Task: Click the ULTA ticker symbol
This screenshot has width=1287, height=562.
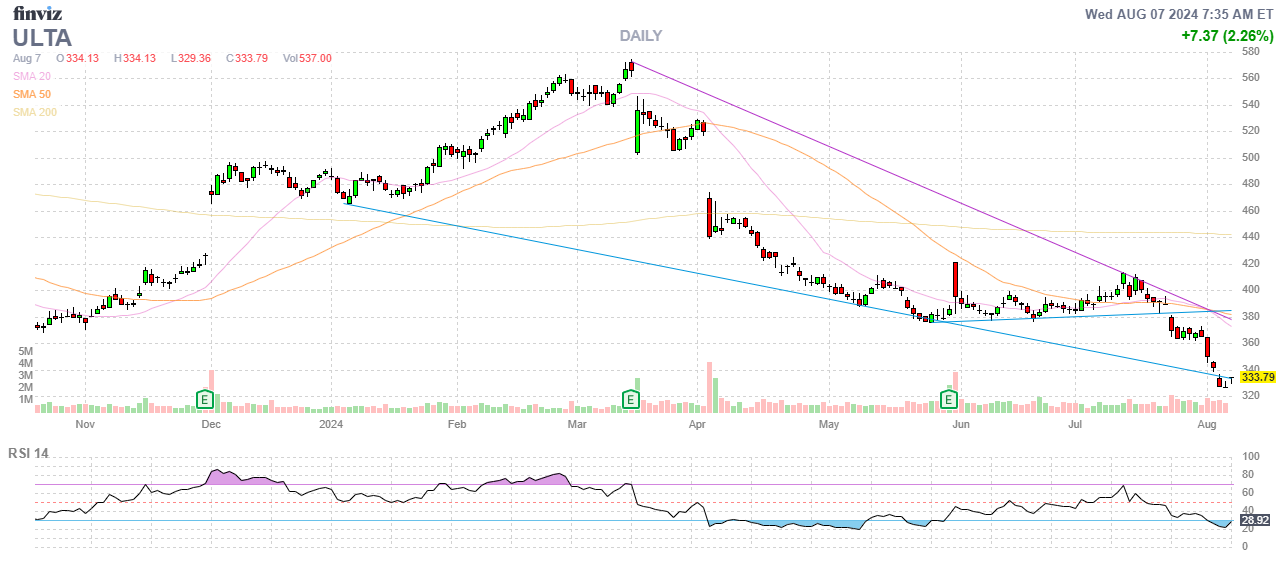Action: pyautogui.click(x=42, y=38)
